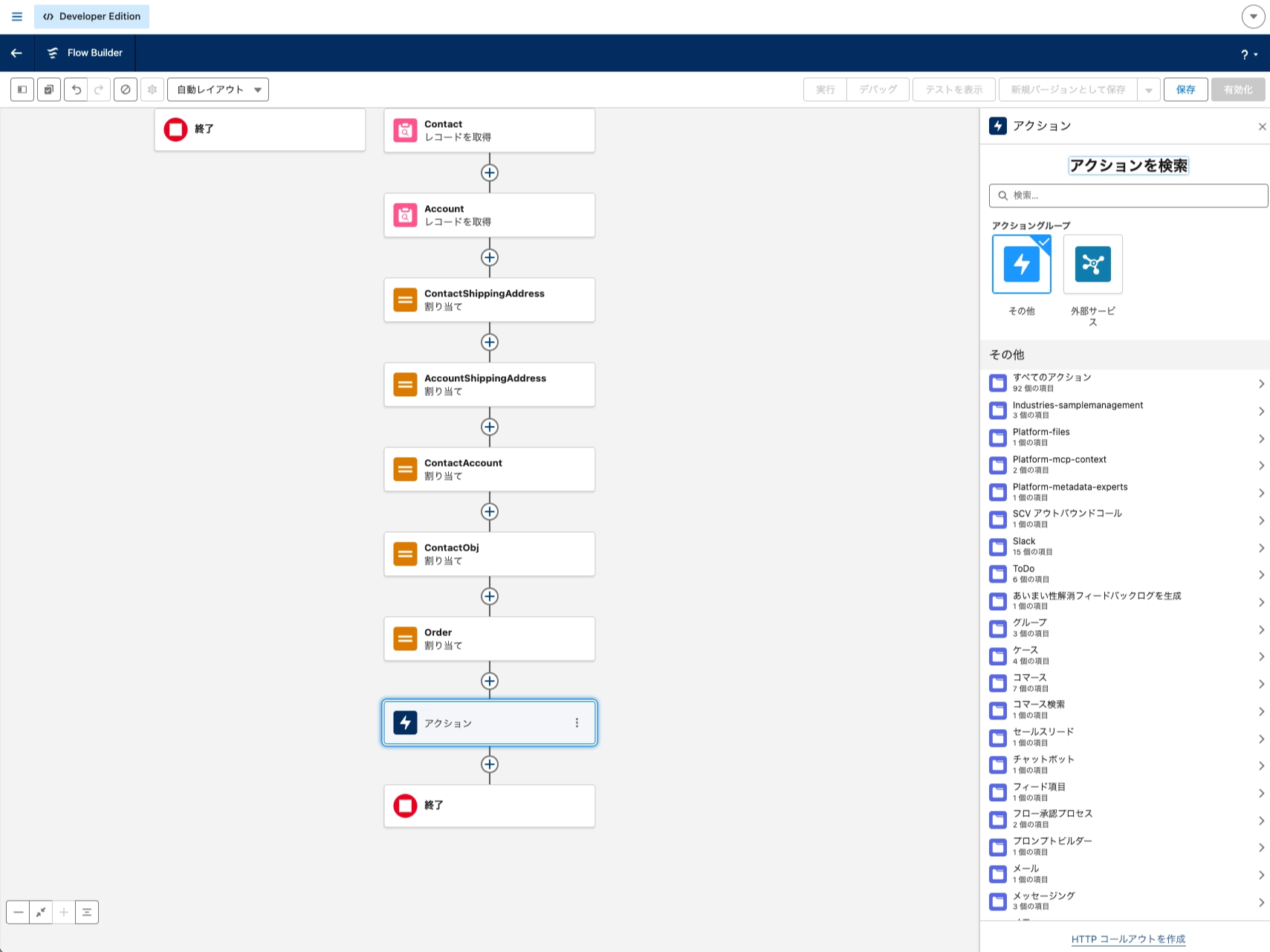Select the 外部サービス action group tile
Viewport: 1270px width, 952px height.
coord(1093,264)
